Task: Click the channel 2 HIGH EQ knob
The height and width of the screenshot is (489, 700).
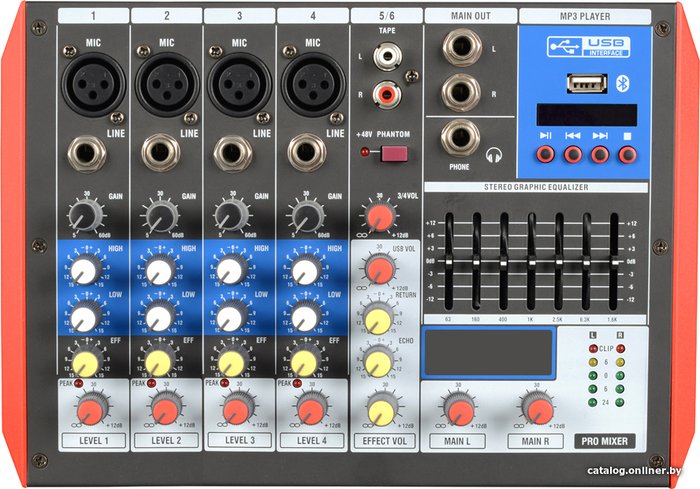Action: pos(159,270)
